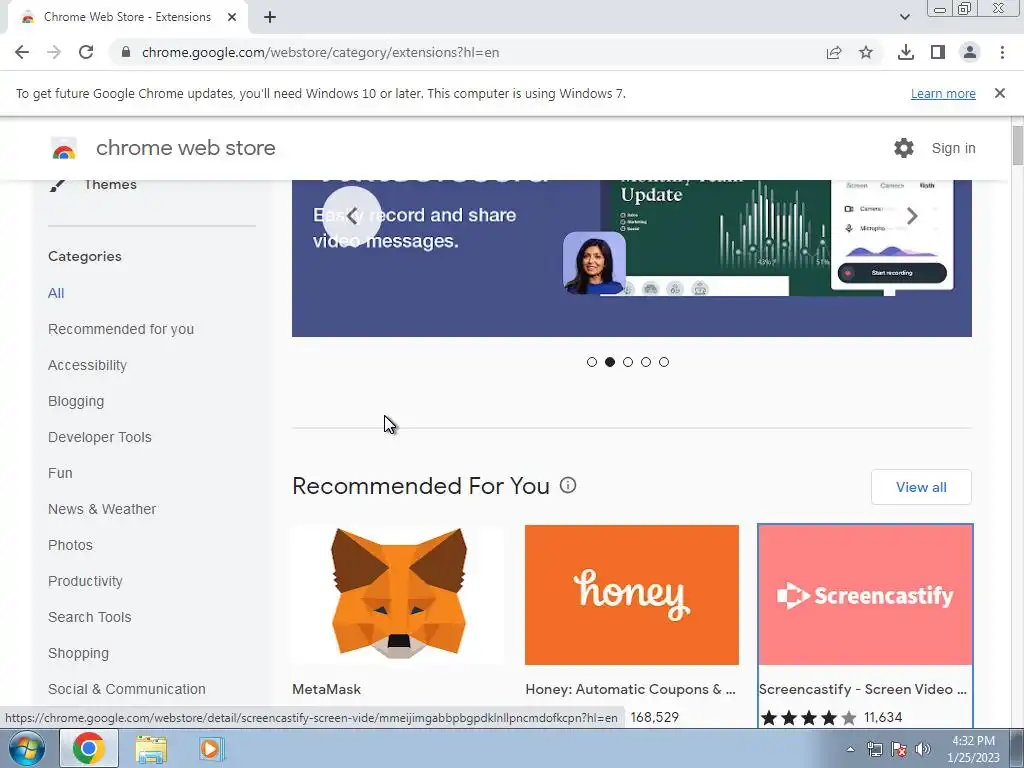Open the Learn more link
1024x768 pixels.
point(943,93)
